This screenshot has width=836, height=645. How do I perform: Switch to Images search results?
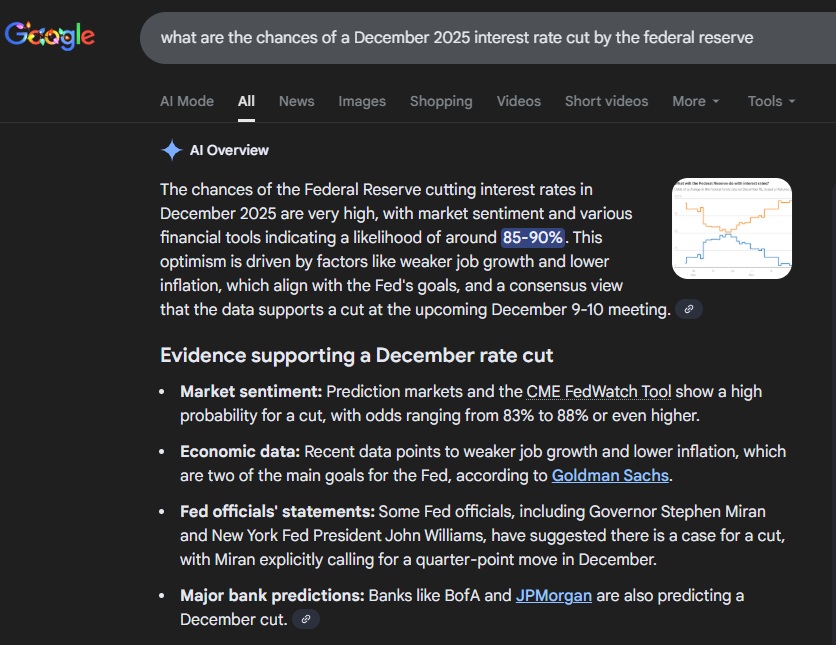[362, 101]
